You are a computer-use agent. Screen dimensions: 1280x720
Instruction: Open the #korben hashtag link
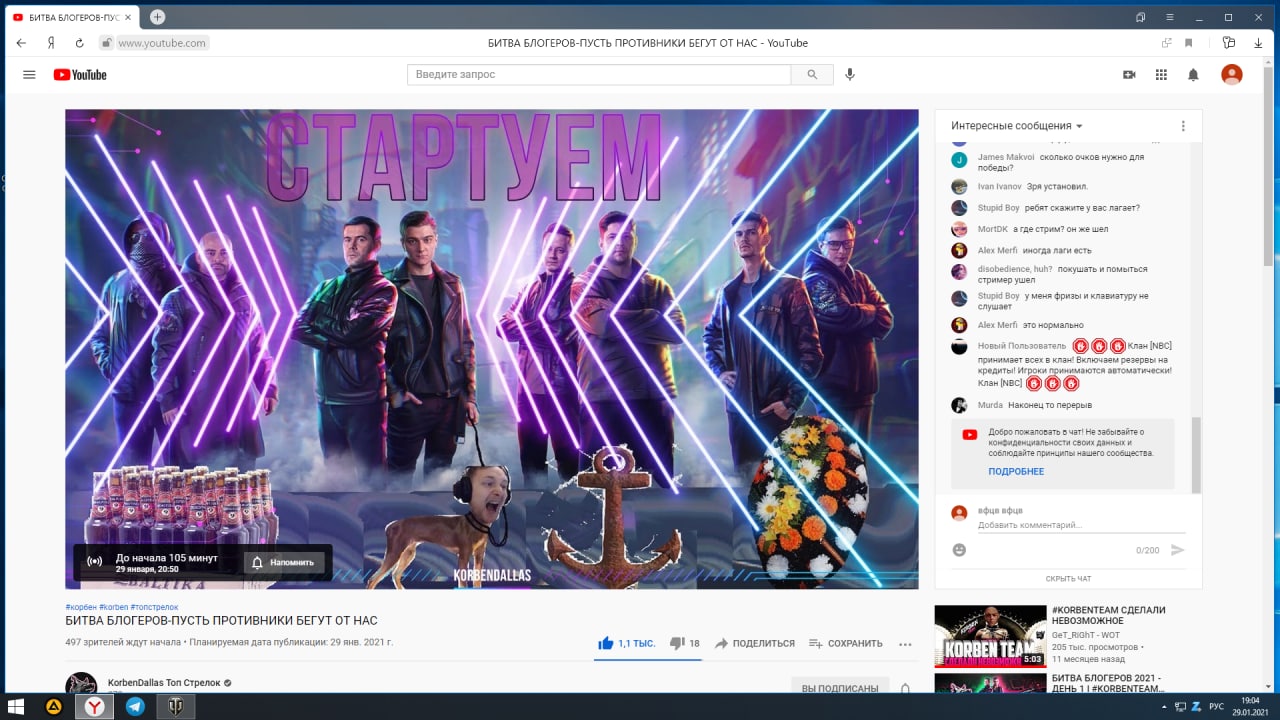click(113, 607)
